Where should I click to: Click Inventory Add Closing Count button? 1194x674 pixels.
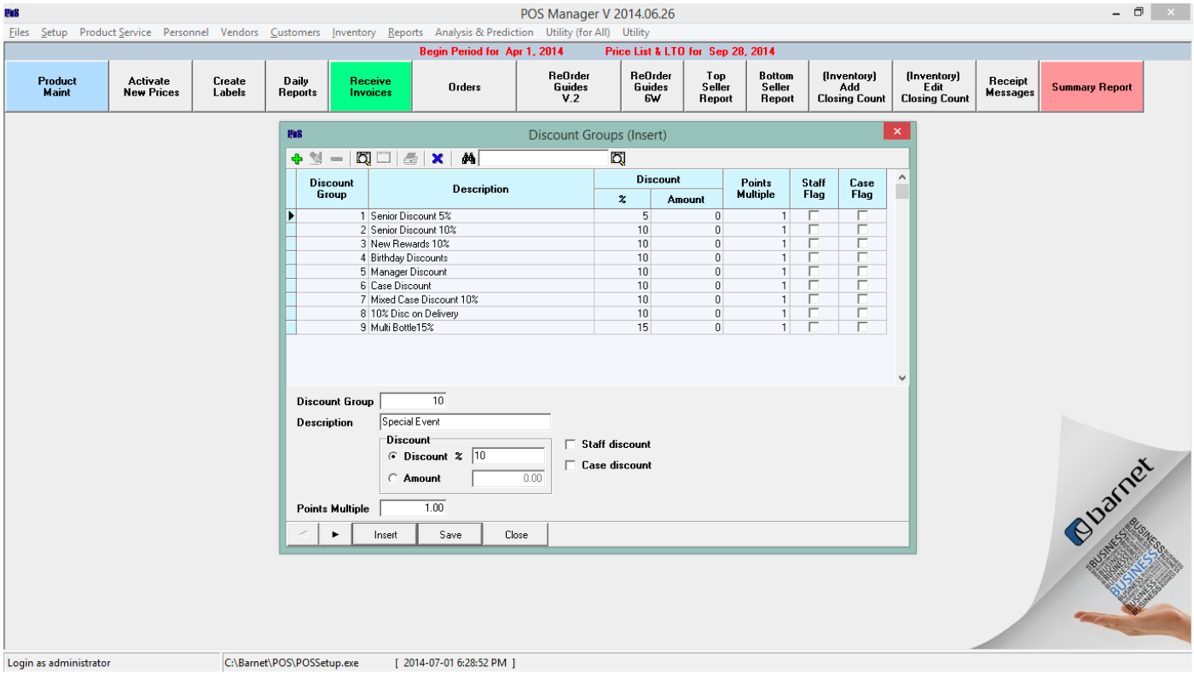851,87
